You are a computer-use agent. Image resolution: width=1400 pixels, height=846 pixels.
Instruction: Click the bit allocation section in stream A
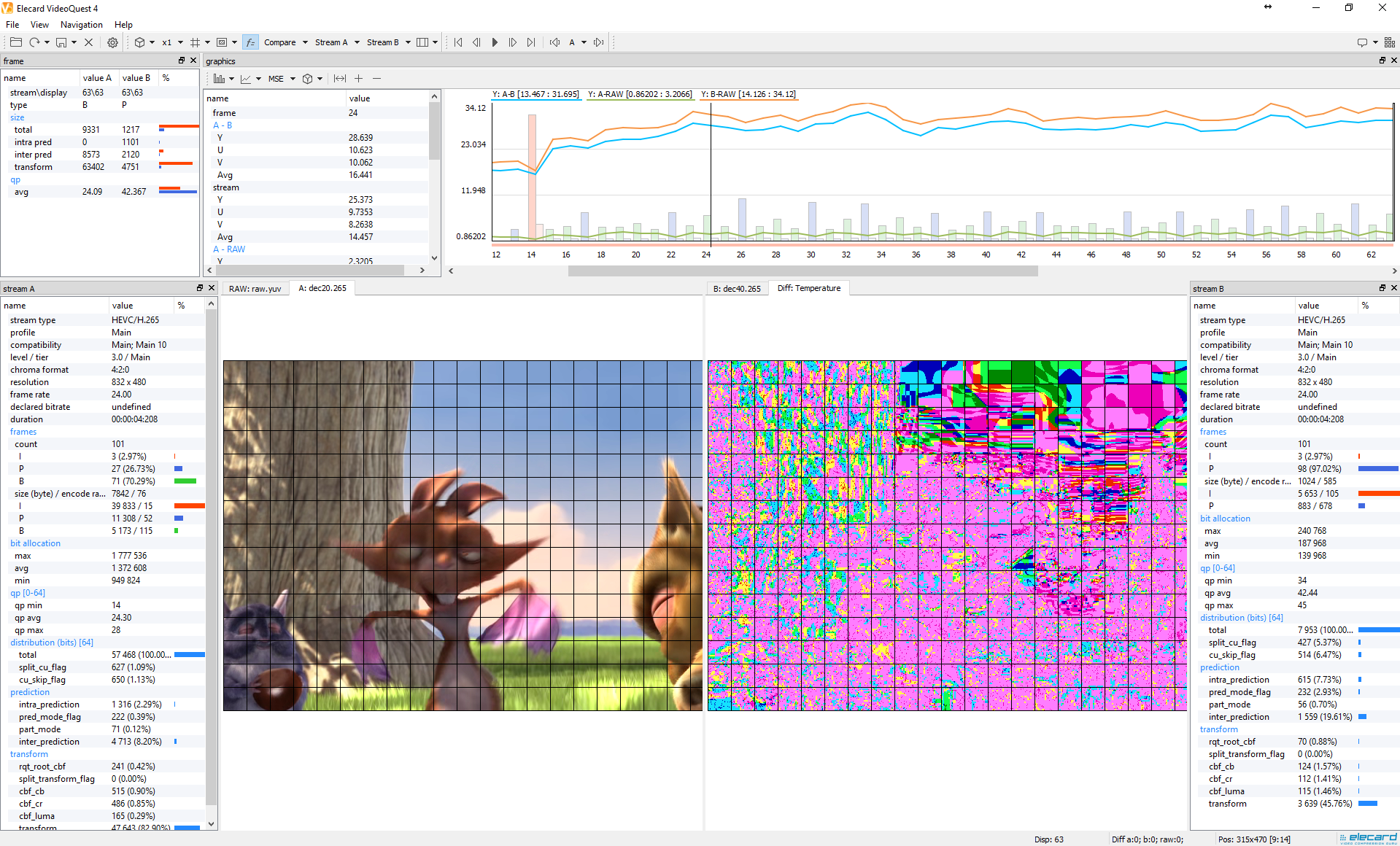click(35, 543)
